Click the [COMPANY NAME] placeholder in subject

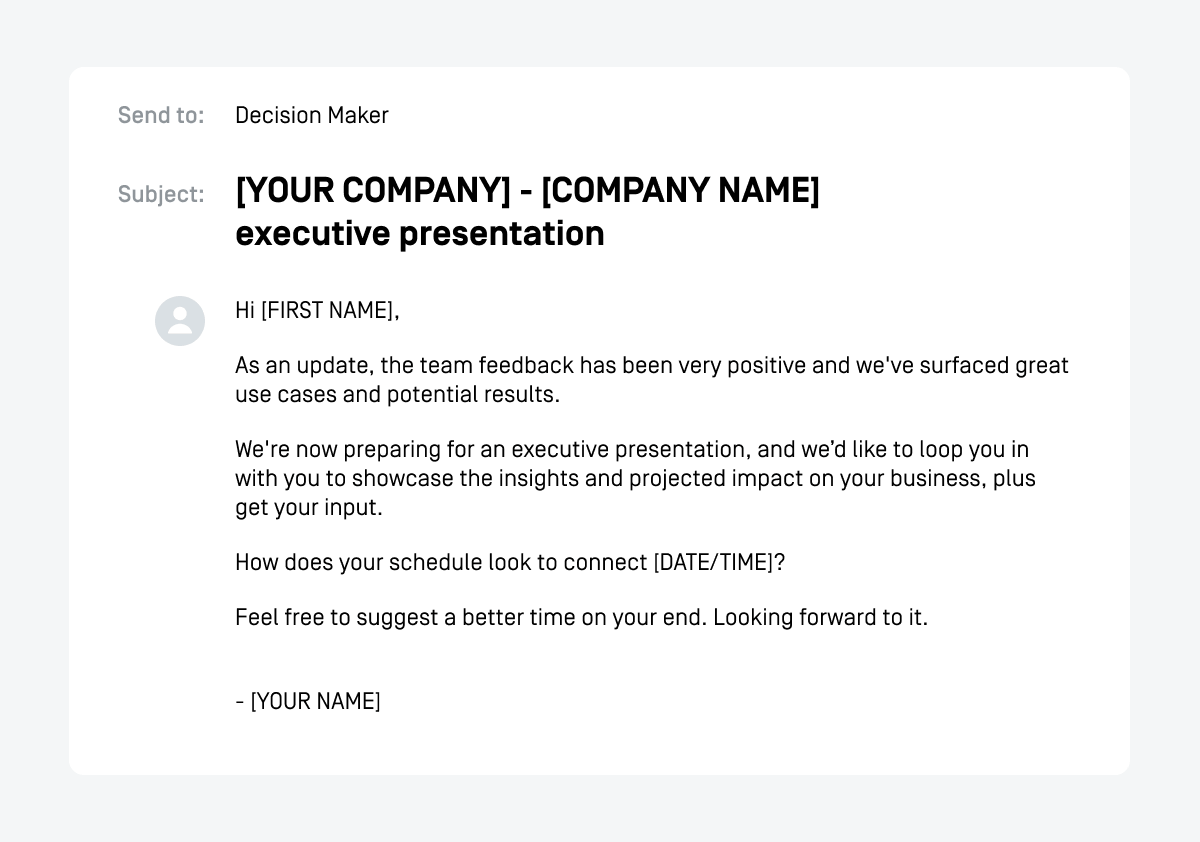[x=681, y=190]
